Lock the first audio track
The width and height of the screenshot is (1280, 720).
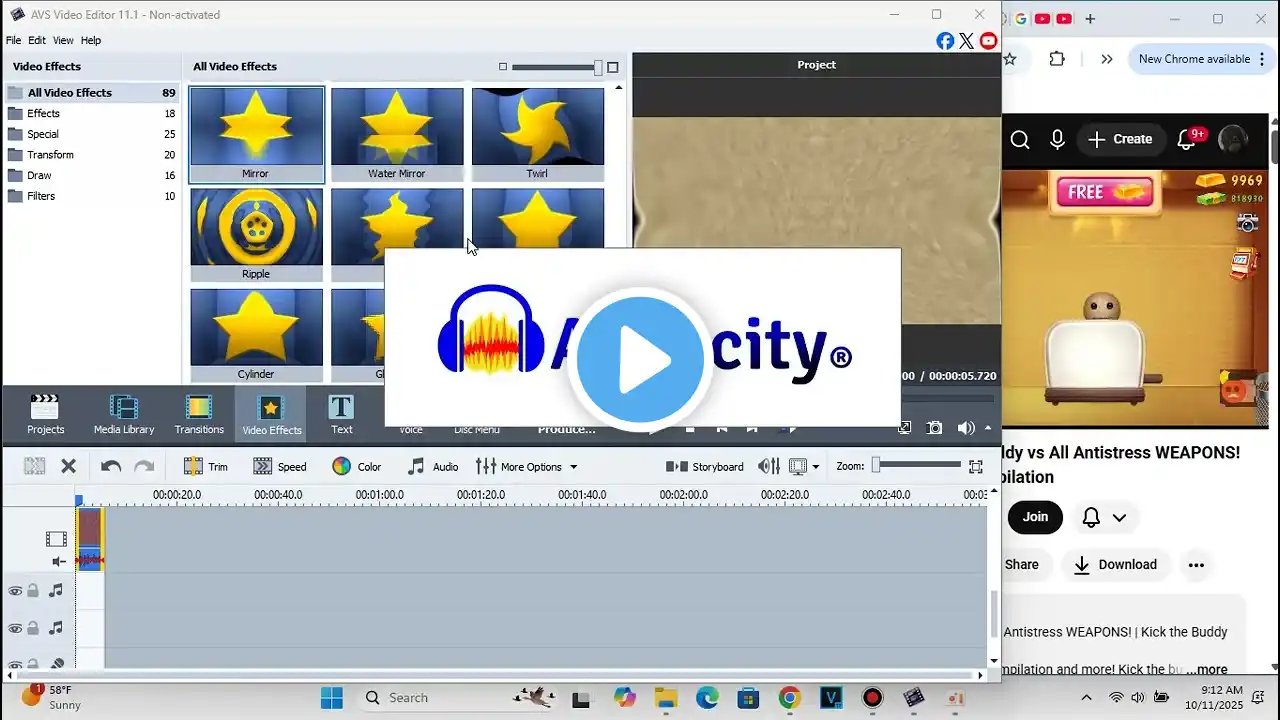pyautogui.click(x=33, y=591)
